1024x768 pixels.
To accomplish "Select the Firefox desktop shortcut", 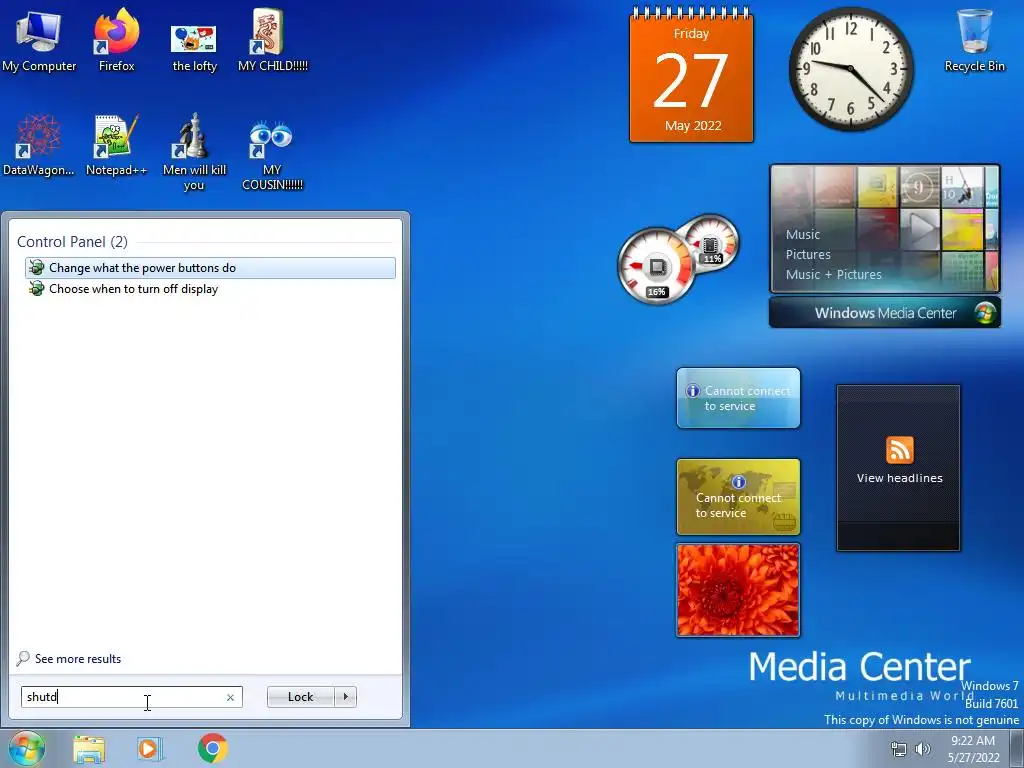I will [x=116, y=40].
